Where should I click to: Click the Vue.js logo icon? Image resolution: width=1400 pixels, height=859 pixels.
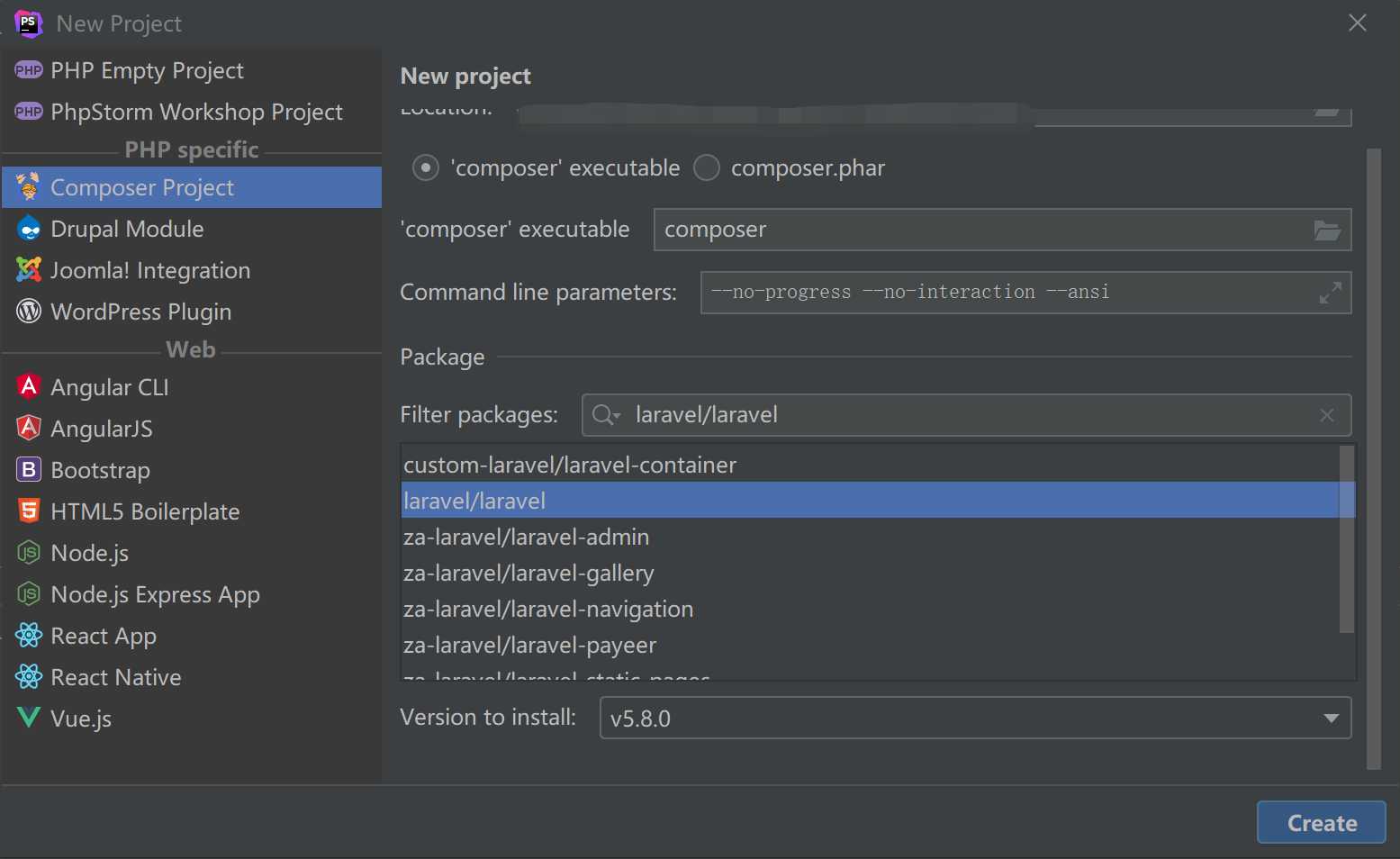(x=29, y=718)
